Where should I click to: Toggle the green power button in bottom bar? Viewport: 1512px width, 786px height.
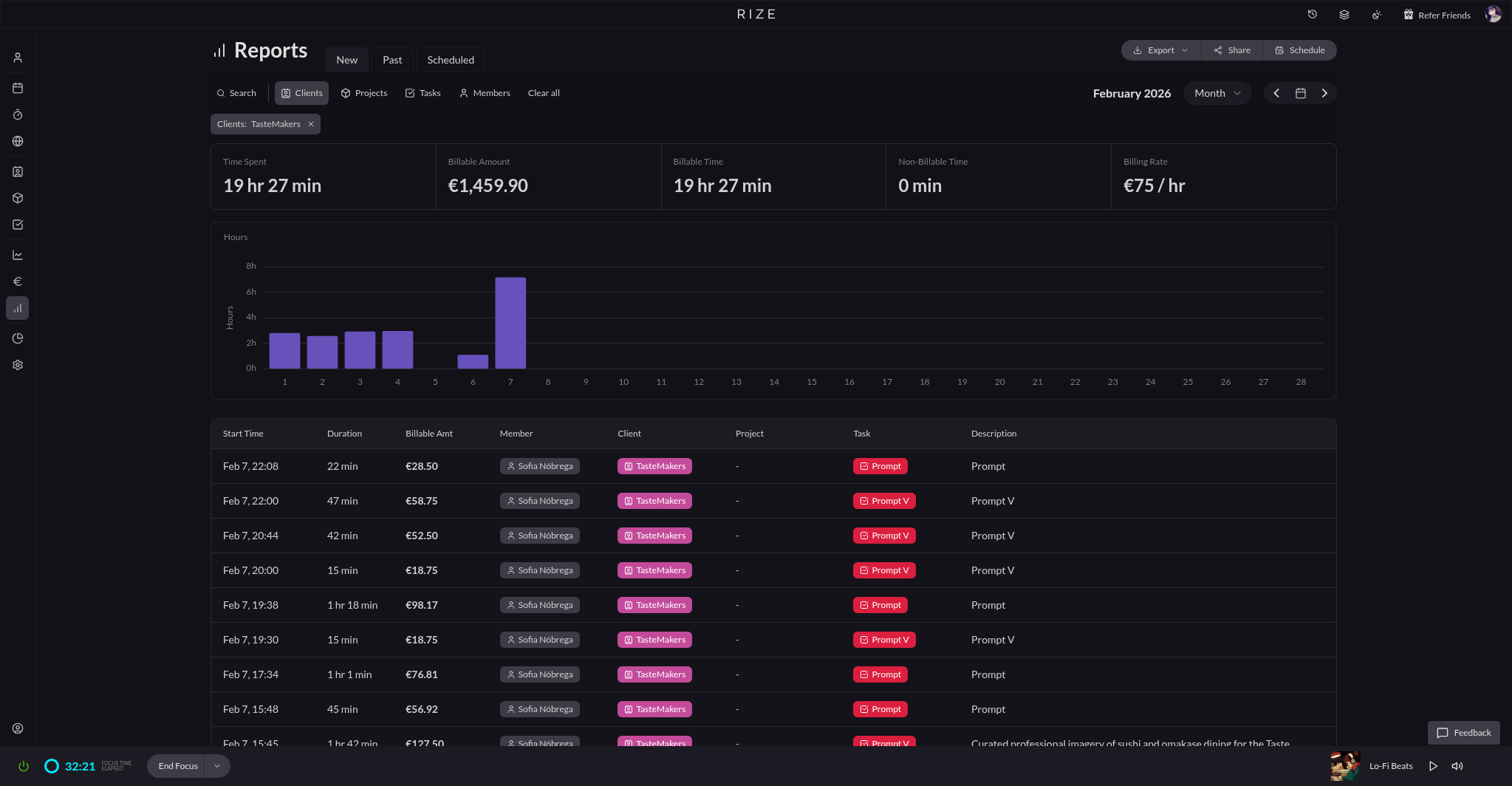(24, 766)
